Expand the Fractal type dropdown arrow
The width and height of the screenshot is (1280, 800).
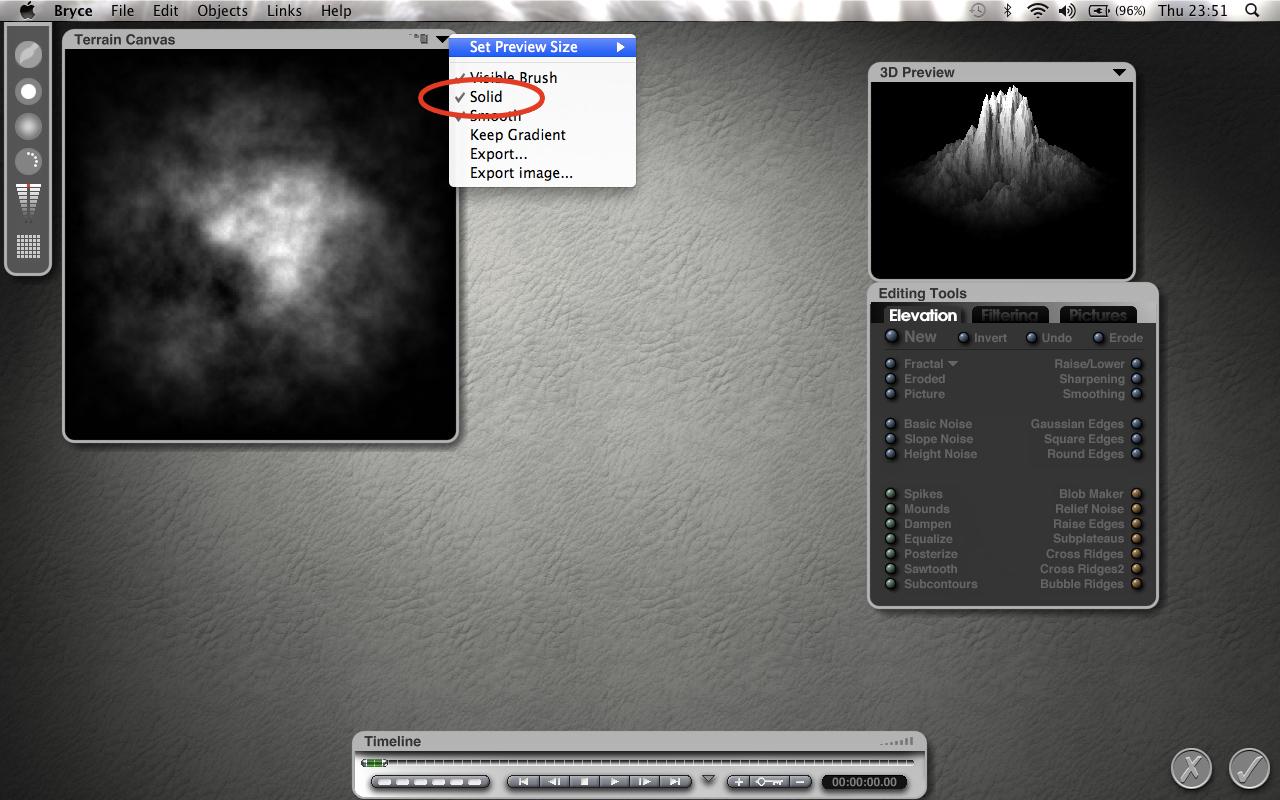[953, 364]
